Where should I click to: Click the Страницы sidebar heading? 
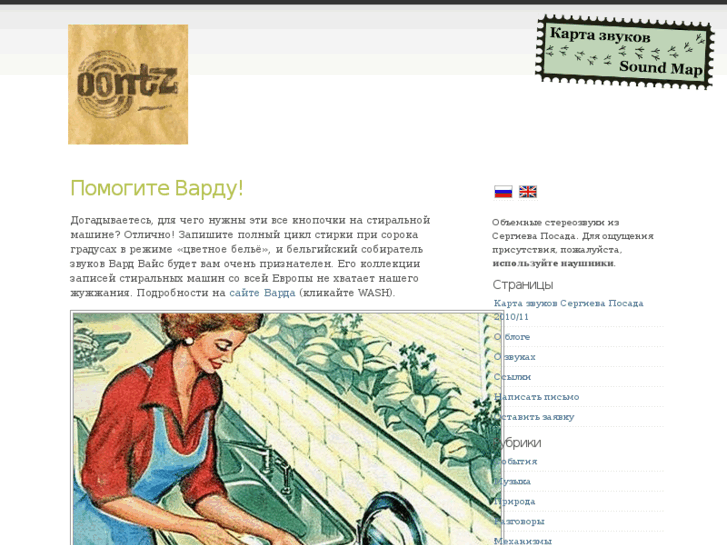pyautogui.click(x=523, y=284)
